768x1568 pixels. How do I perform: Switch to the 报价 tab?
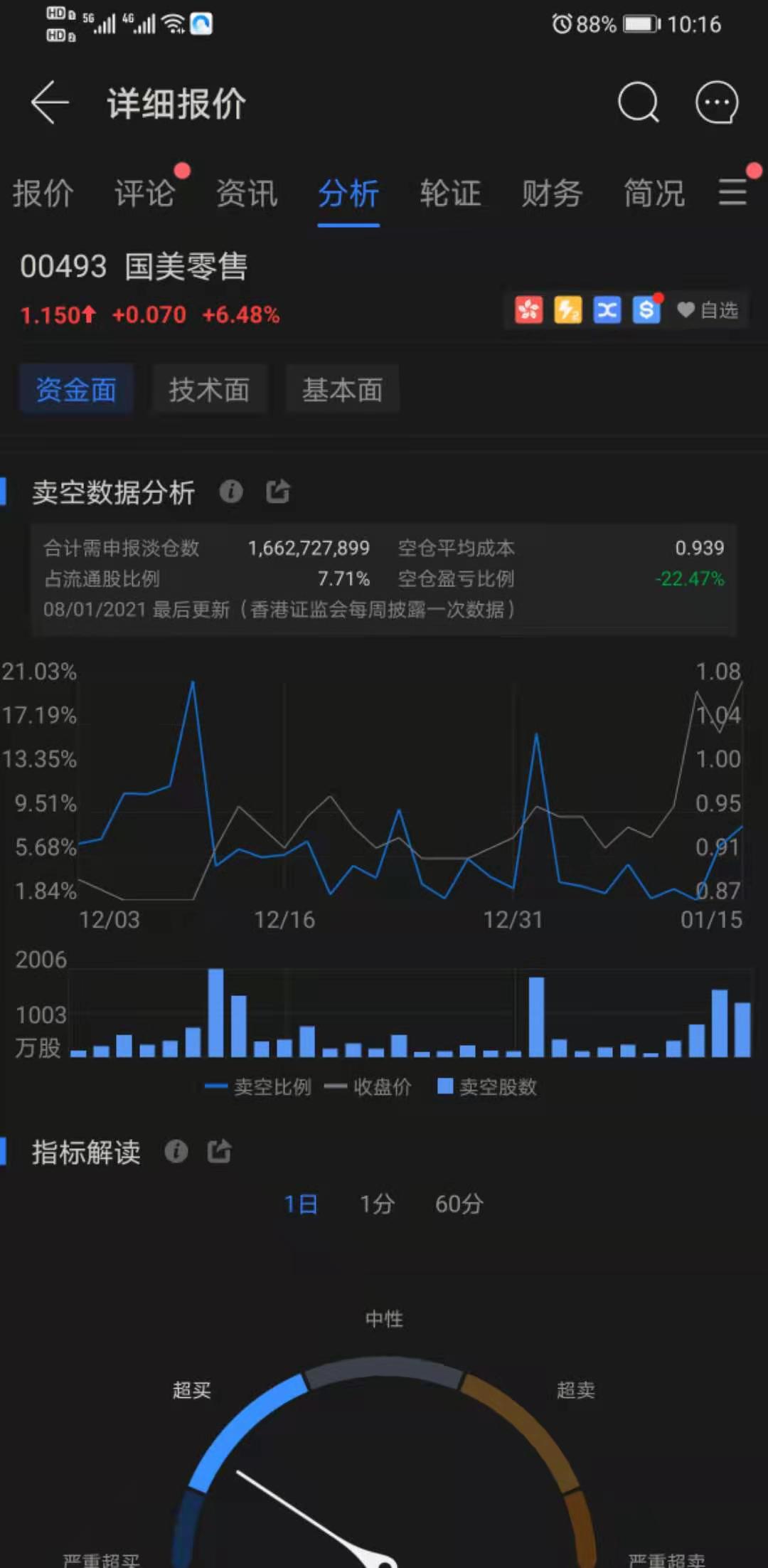tap(43, 194)
